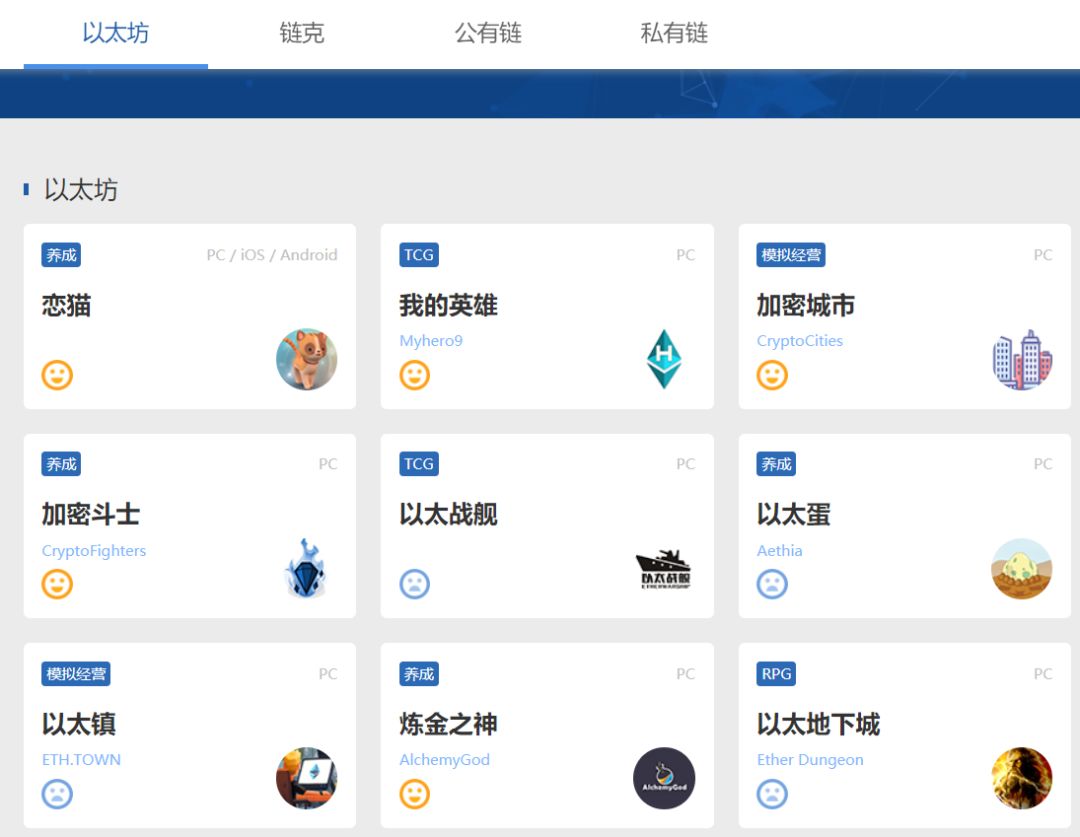Switch to the 以太坊 tab
The image size is (1080, 837).
[116, 33]
